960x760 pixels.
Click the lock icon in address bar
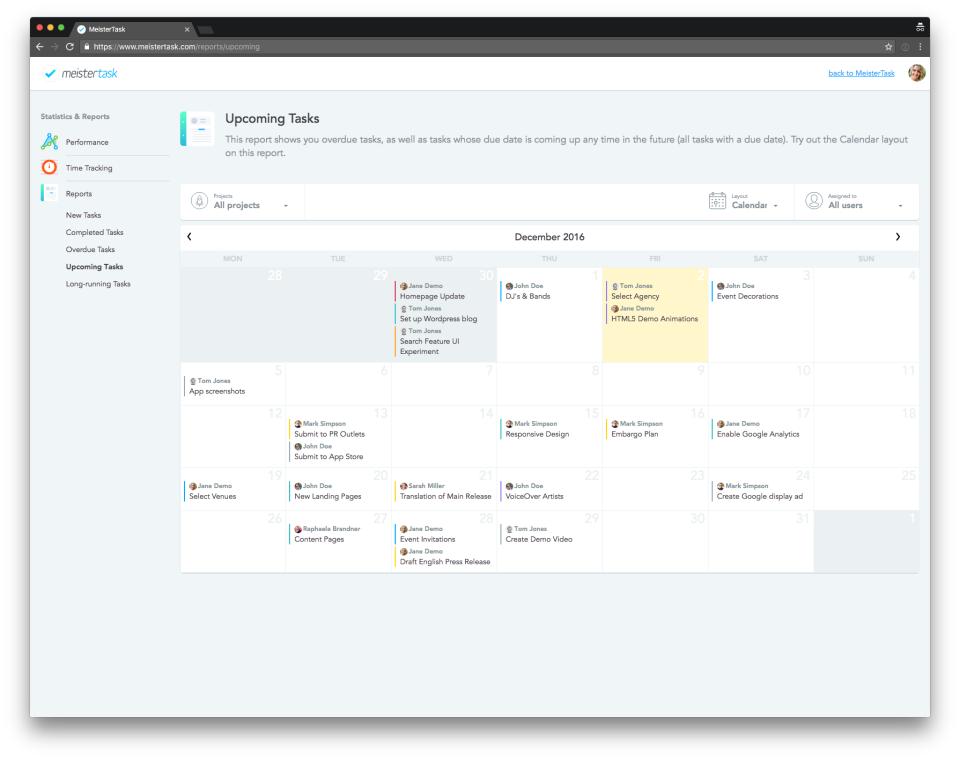[x=87, y=47]
